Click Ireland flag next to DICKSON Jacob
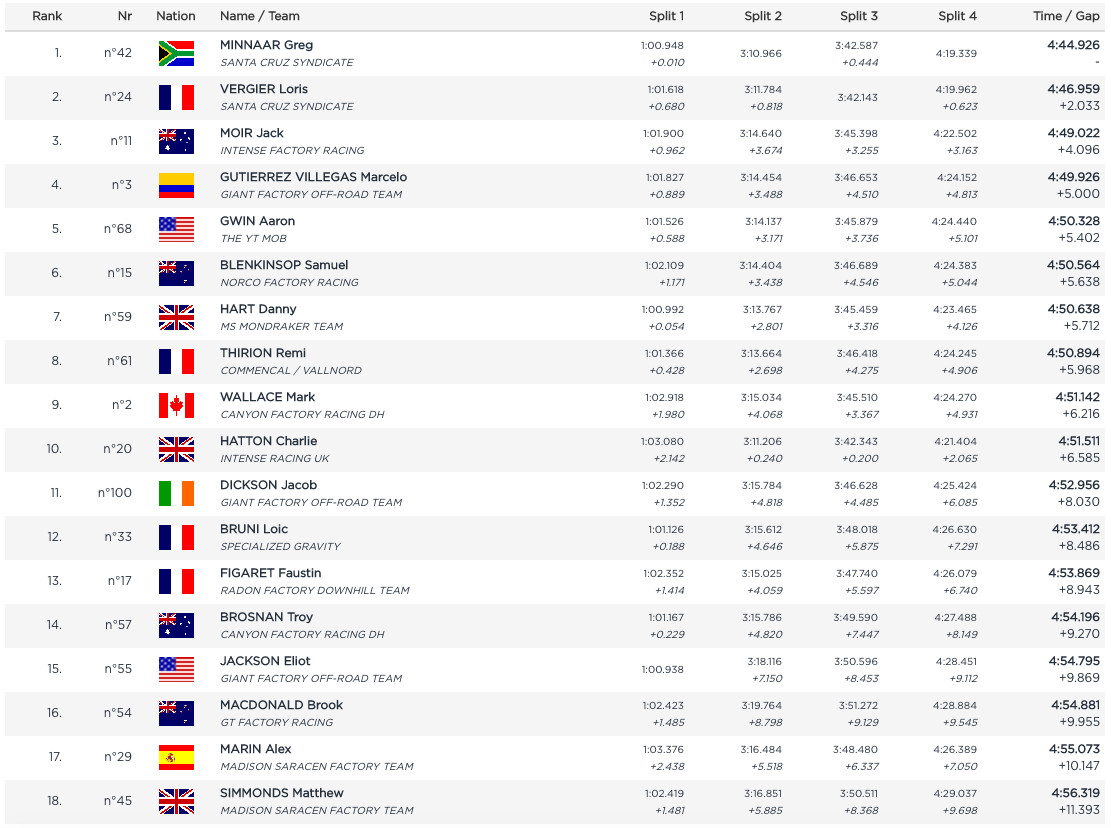Viewport: 1111px width, 828px height. [x=176, y=493]
